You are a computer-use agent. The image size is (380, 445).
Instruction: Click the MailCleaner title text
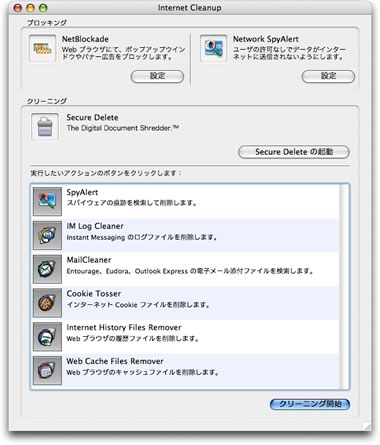click(x=89, y=260)
